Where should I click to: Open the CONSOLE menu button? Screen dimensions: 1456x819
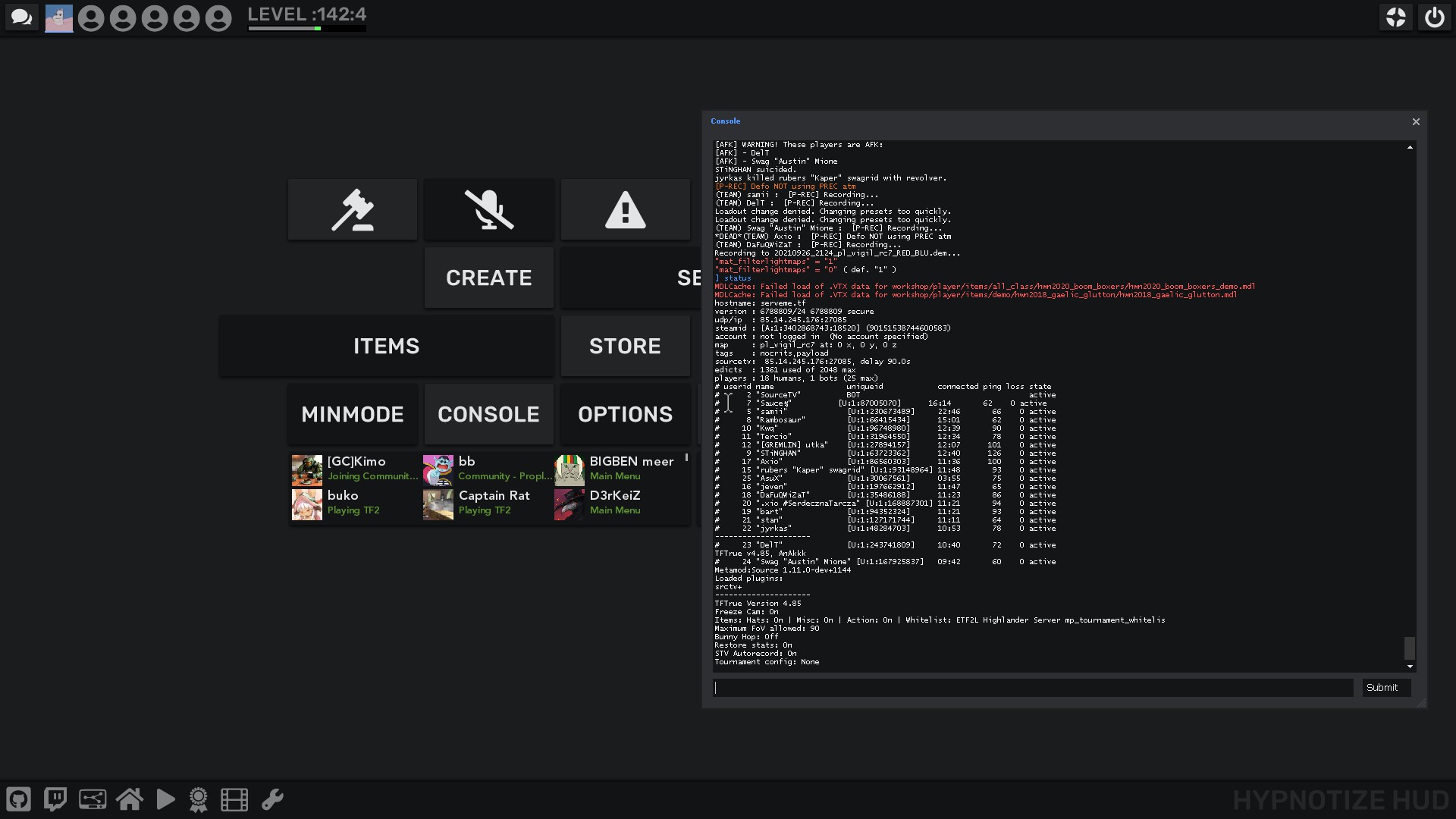(x=489, y=414)
